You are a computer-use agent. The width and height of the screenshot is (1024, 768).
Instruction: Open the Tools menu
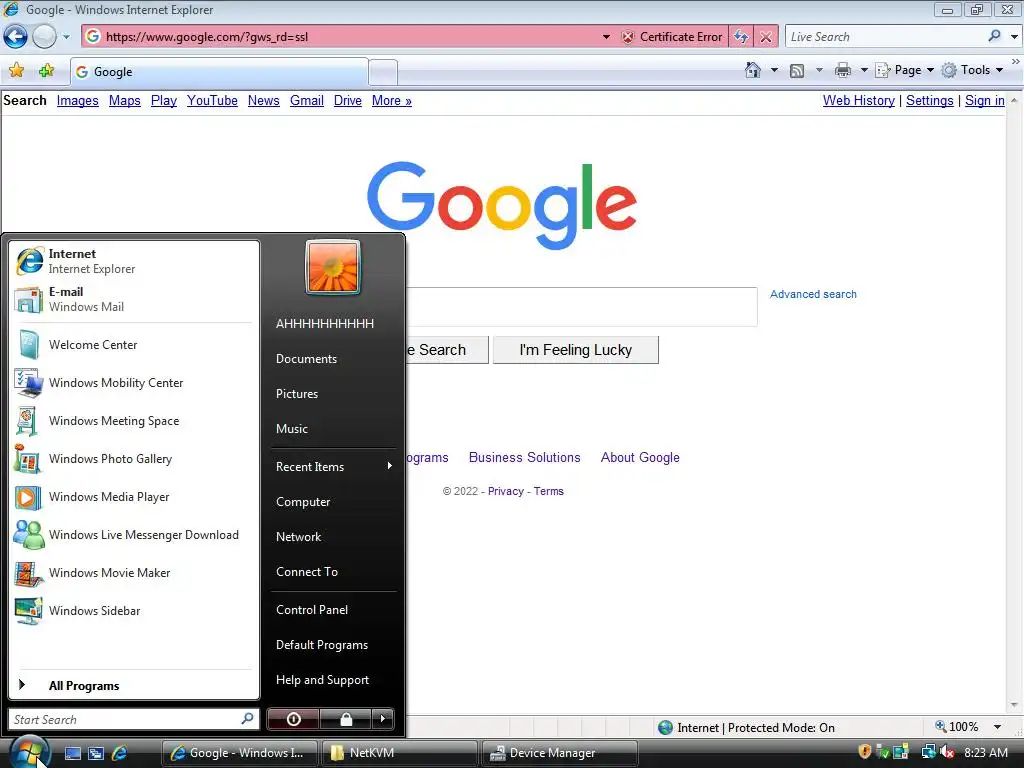(x=973, y=70)
